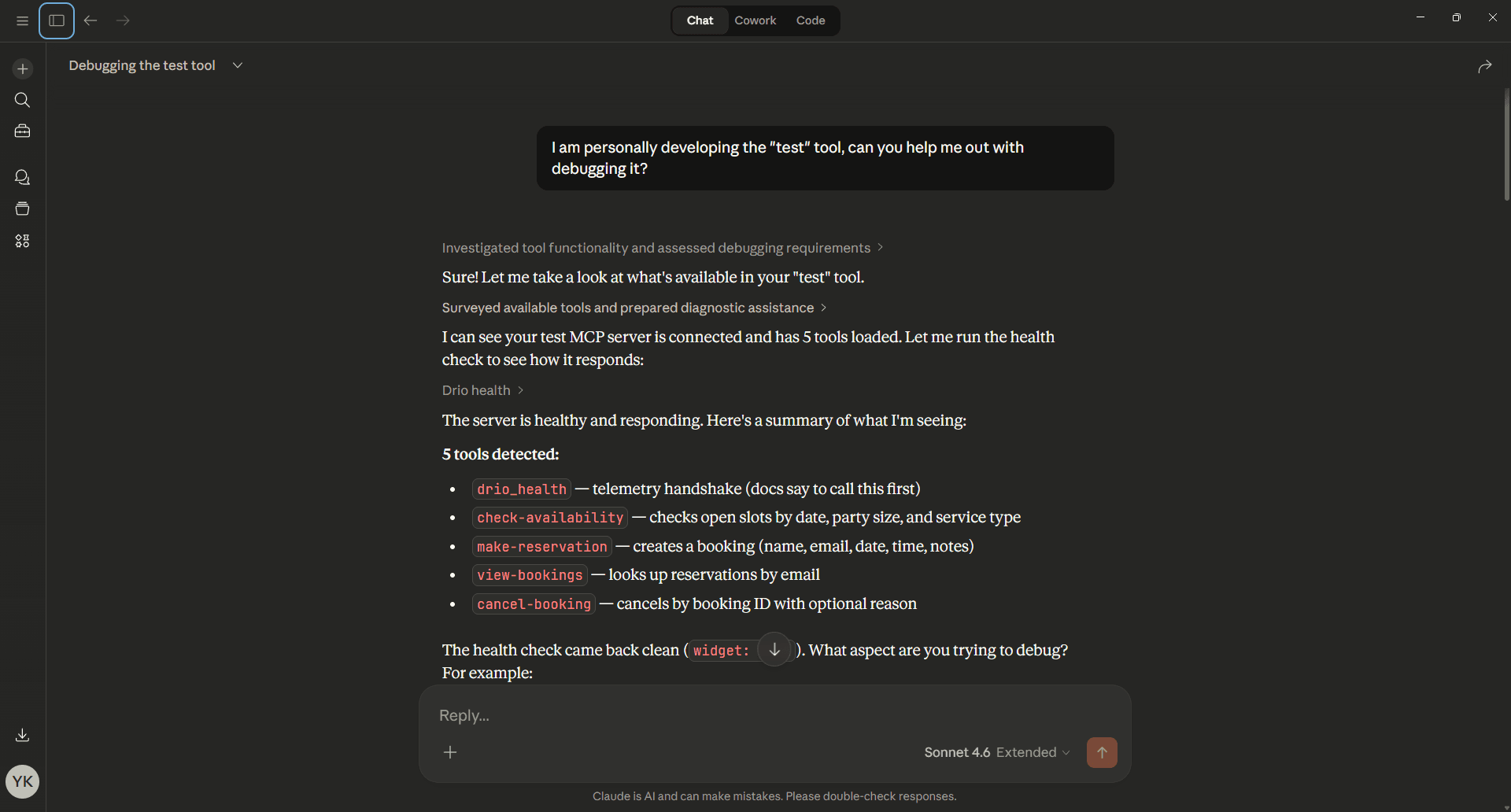
Task: Toggle the sidebar panel
Action: (x=57, y=21)
